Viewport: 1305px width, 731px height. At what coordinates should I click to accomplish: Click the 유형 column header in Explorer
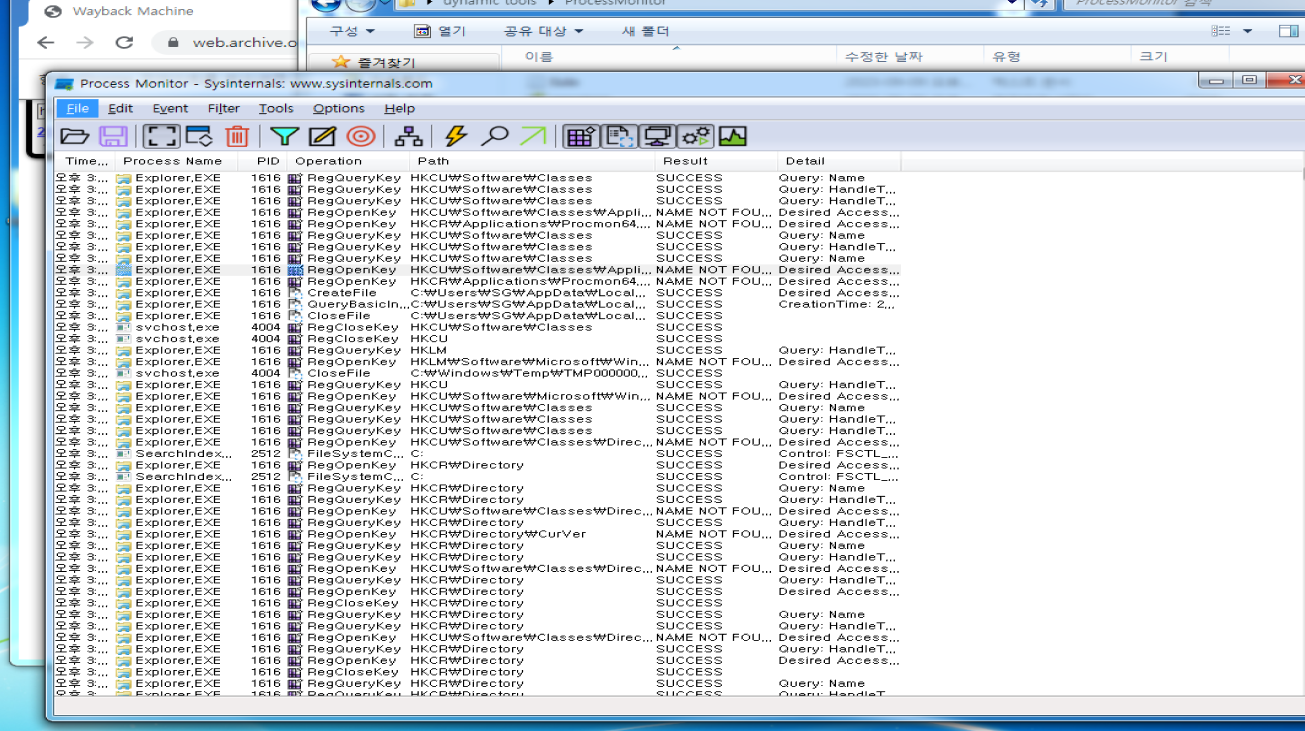[x=1006, y=57]
